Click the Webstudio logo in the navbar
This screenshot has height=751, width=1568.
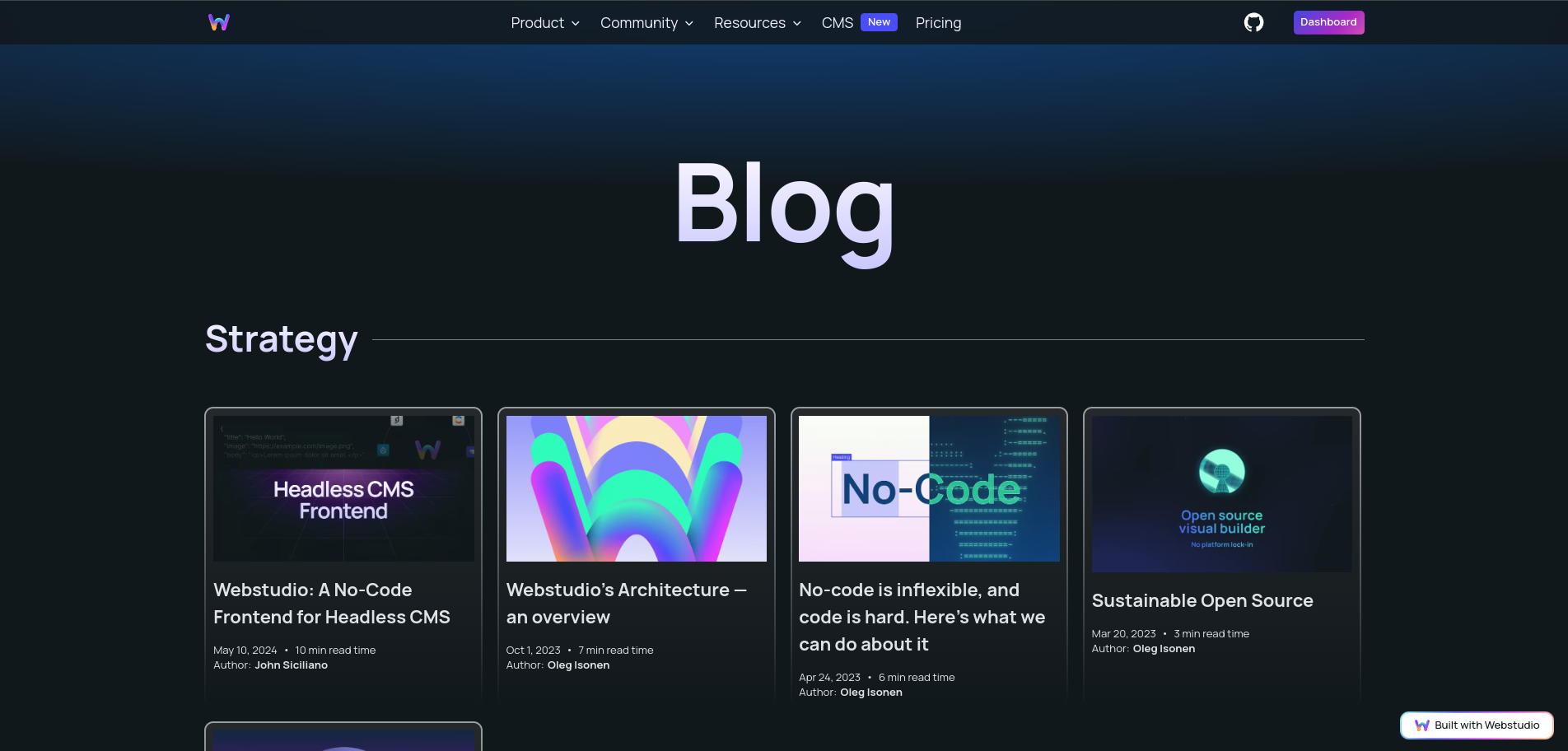pos(219,22)
